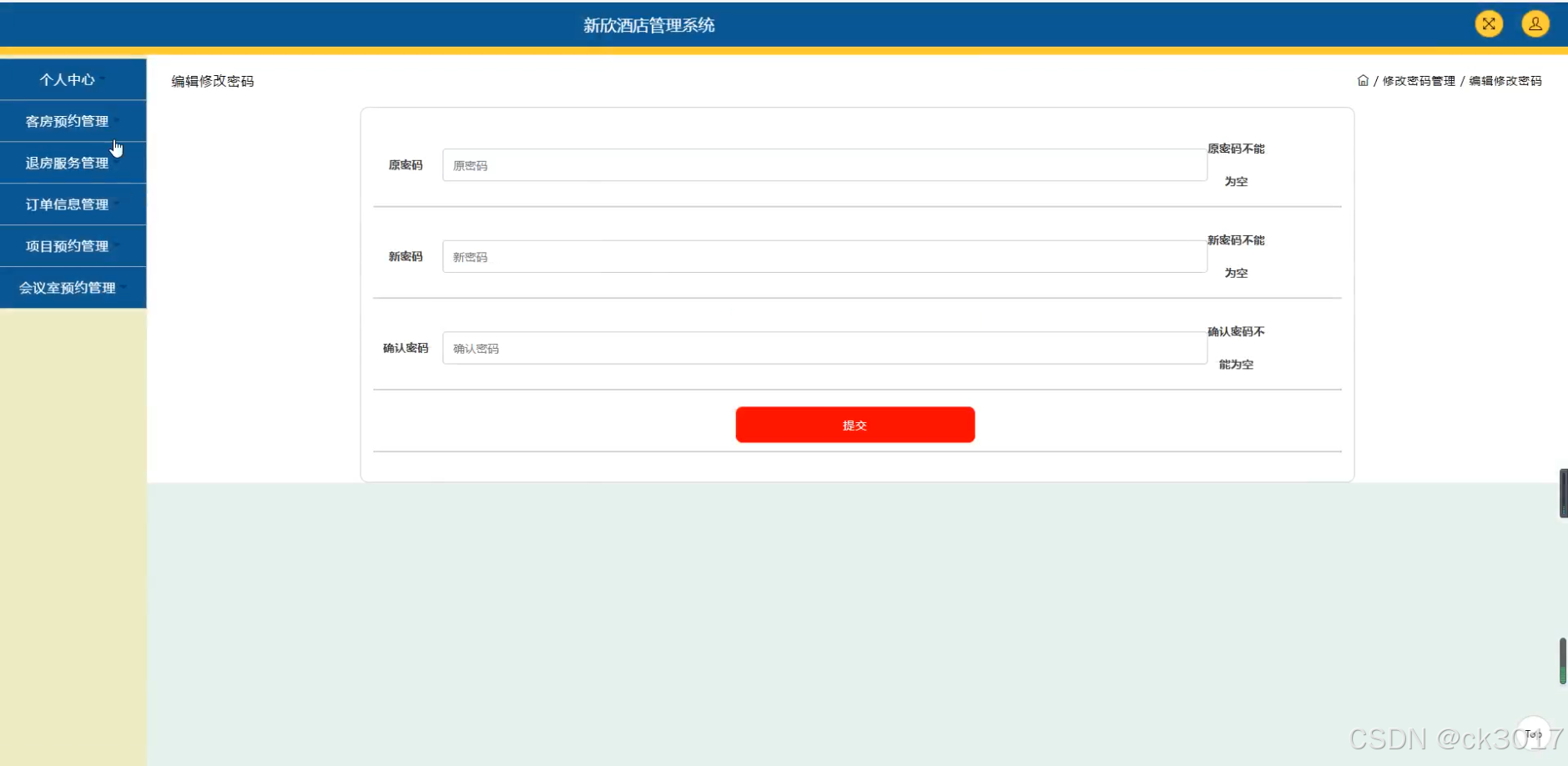Screen dimensions: 1568x766
Task: Click the 原密码 field label
Action: point(406,165)
